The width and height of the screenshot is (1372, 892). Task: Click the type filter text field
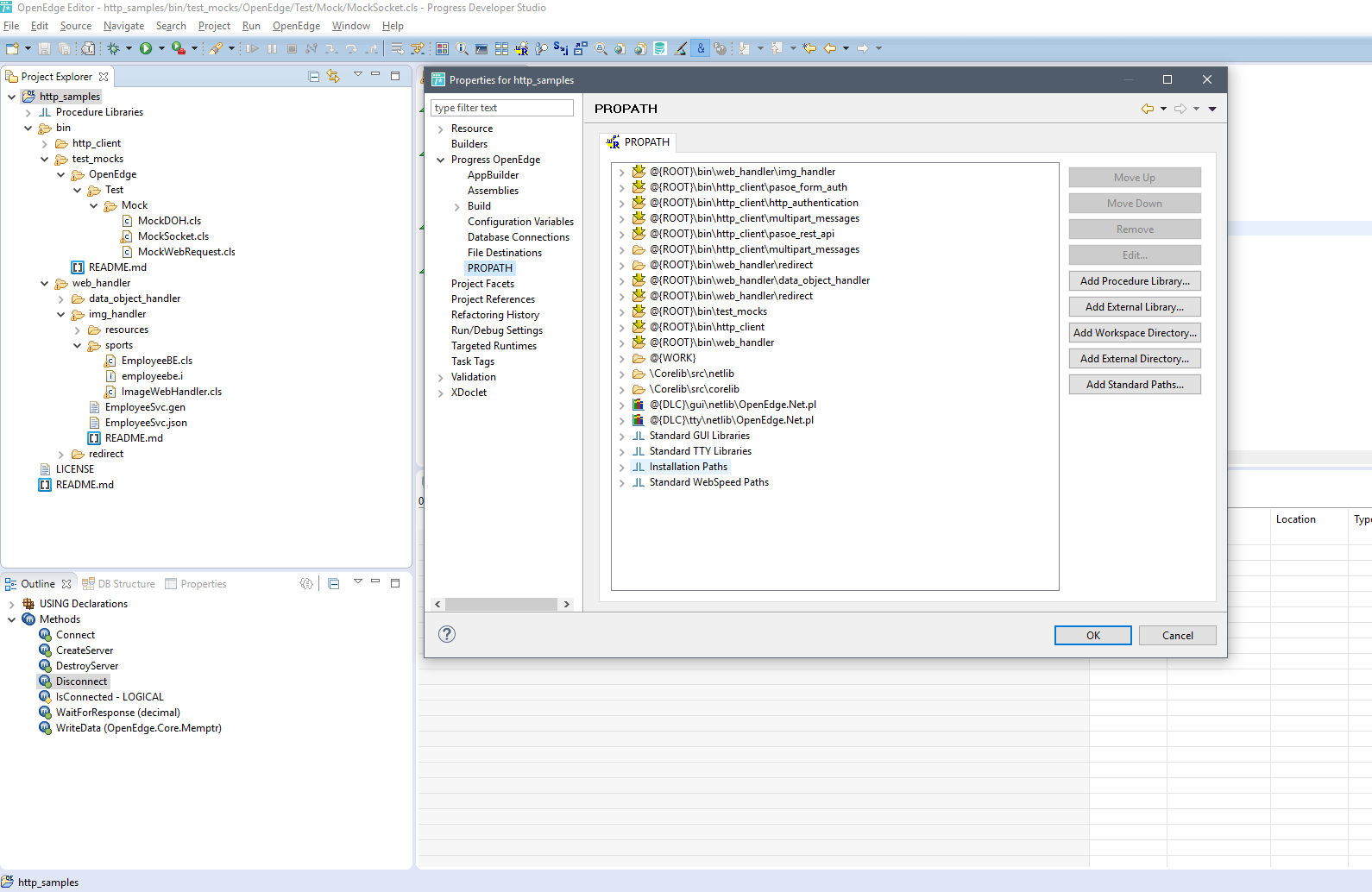(x=502, y=108)
